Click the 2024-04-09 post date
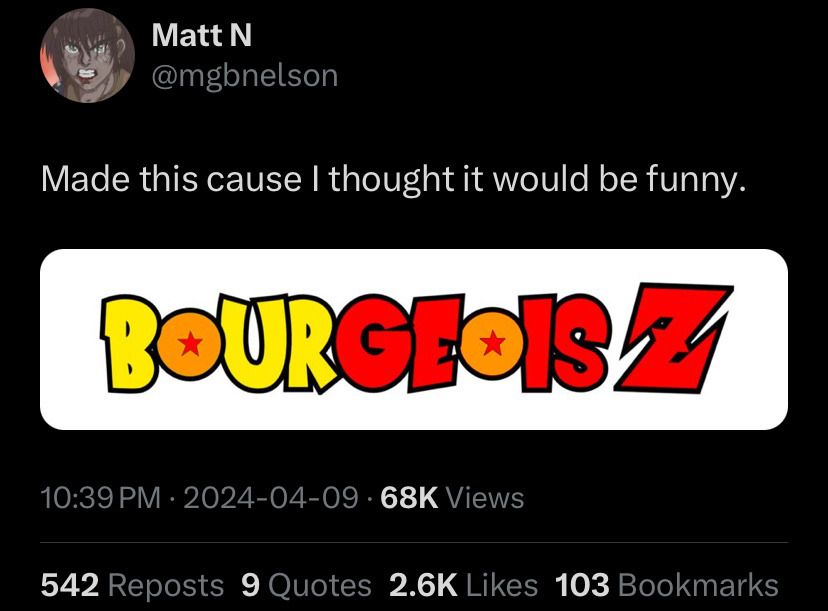This screenshot has height=611, width=828. (271, 497)
